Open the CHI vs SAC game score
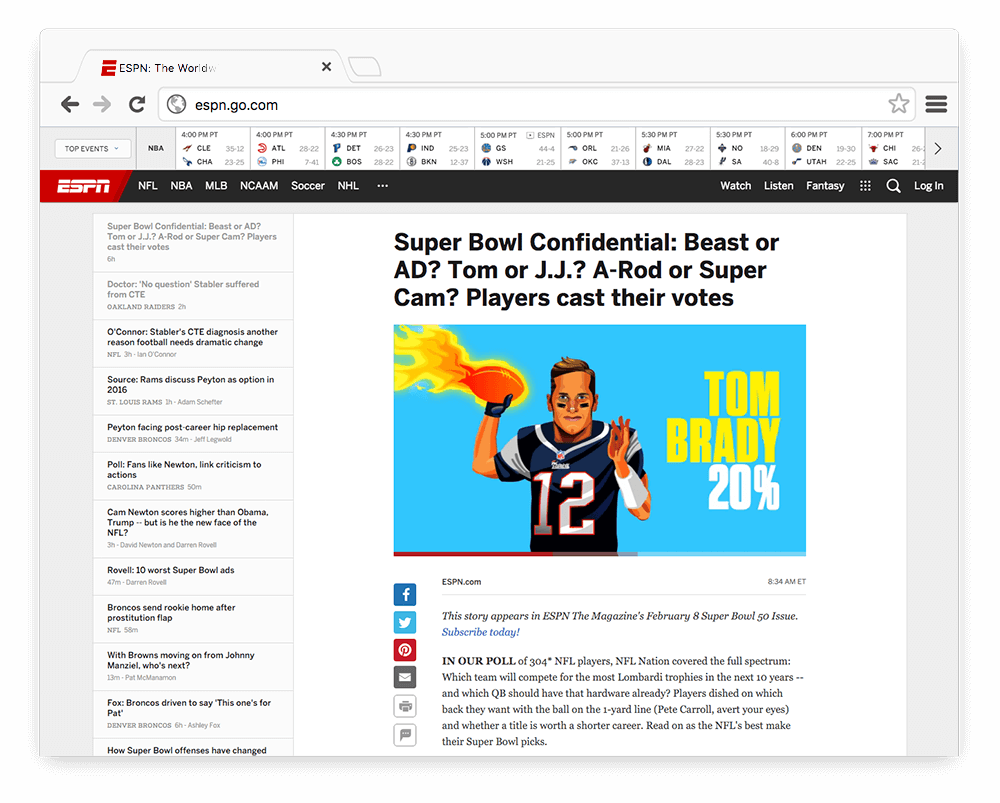1000x803 pixels. [x=893, y=149]
